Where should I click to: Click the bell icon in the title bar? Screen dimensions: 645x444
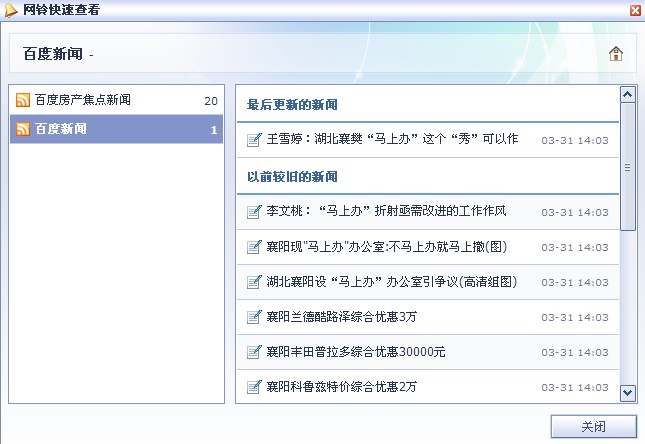click(x=11, y=10)
